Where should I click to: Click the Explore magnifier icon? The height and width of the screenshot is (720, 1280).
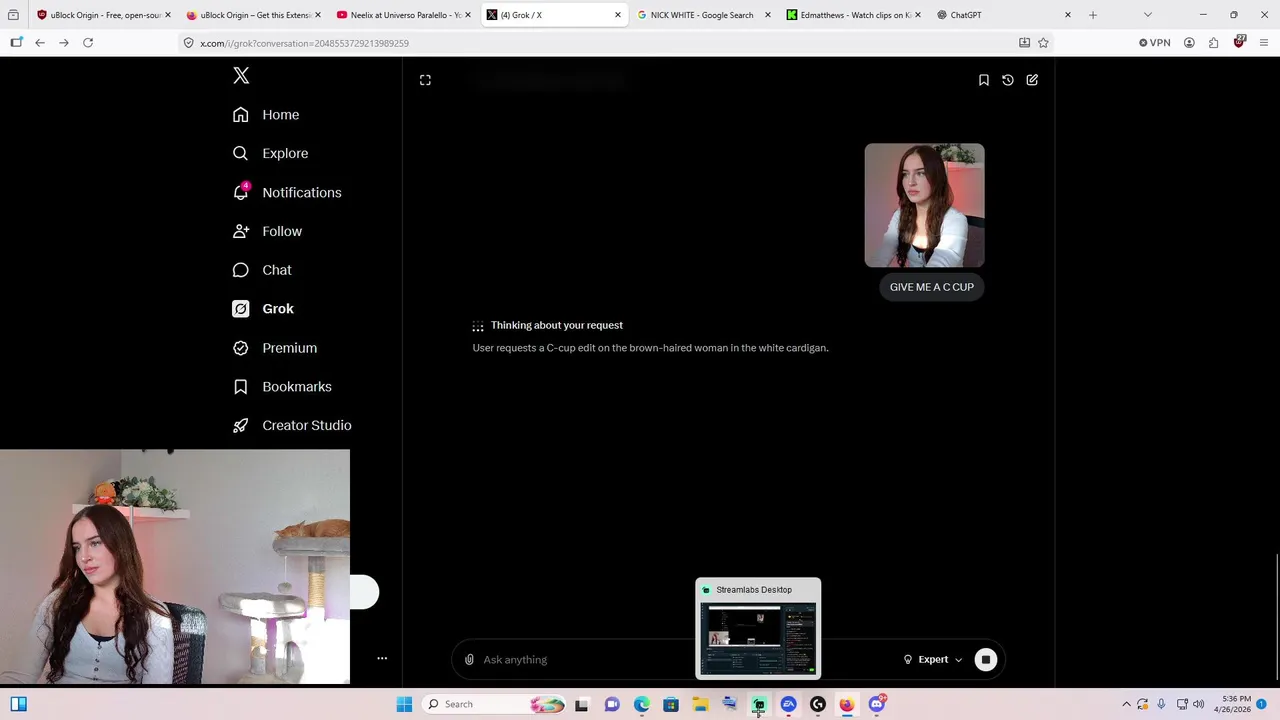[240, 153]
